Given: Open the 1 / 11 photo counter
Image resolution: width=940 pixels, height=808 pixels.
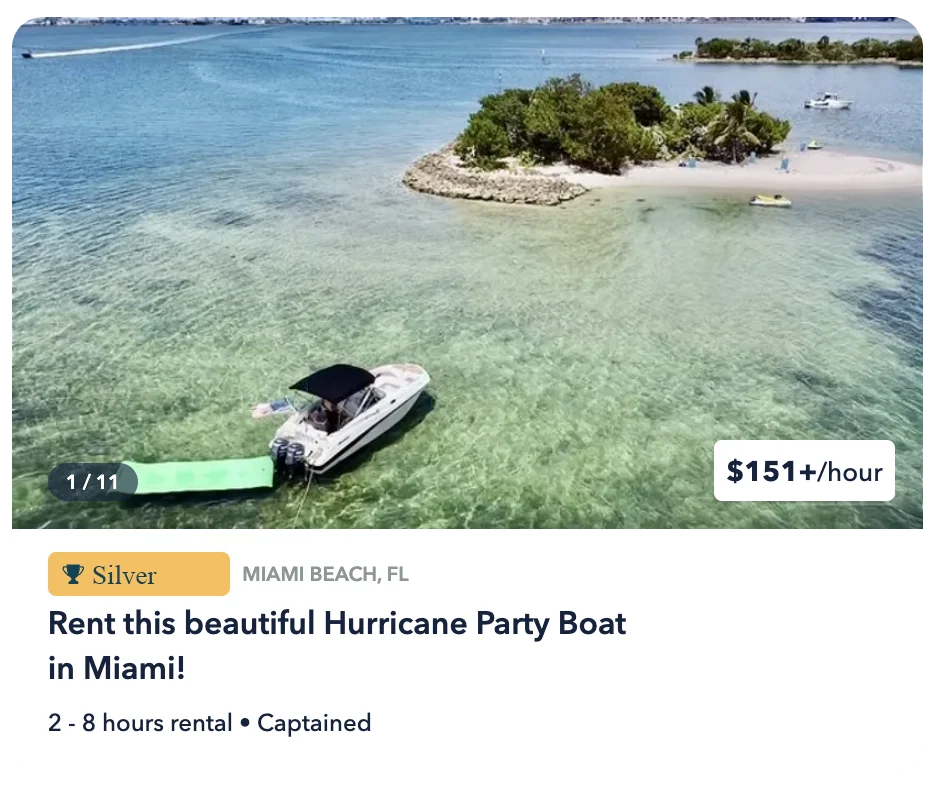Looking at the screenshot, I should [93, 482].
